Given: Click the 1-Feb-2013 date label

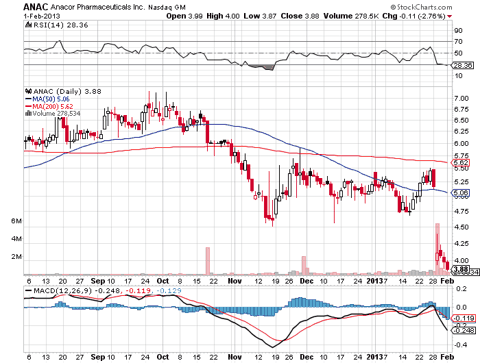Looking at the screenshot, I should [x=42, y=16].
